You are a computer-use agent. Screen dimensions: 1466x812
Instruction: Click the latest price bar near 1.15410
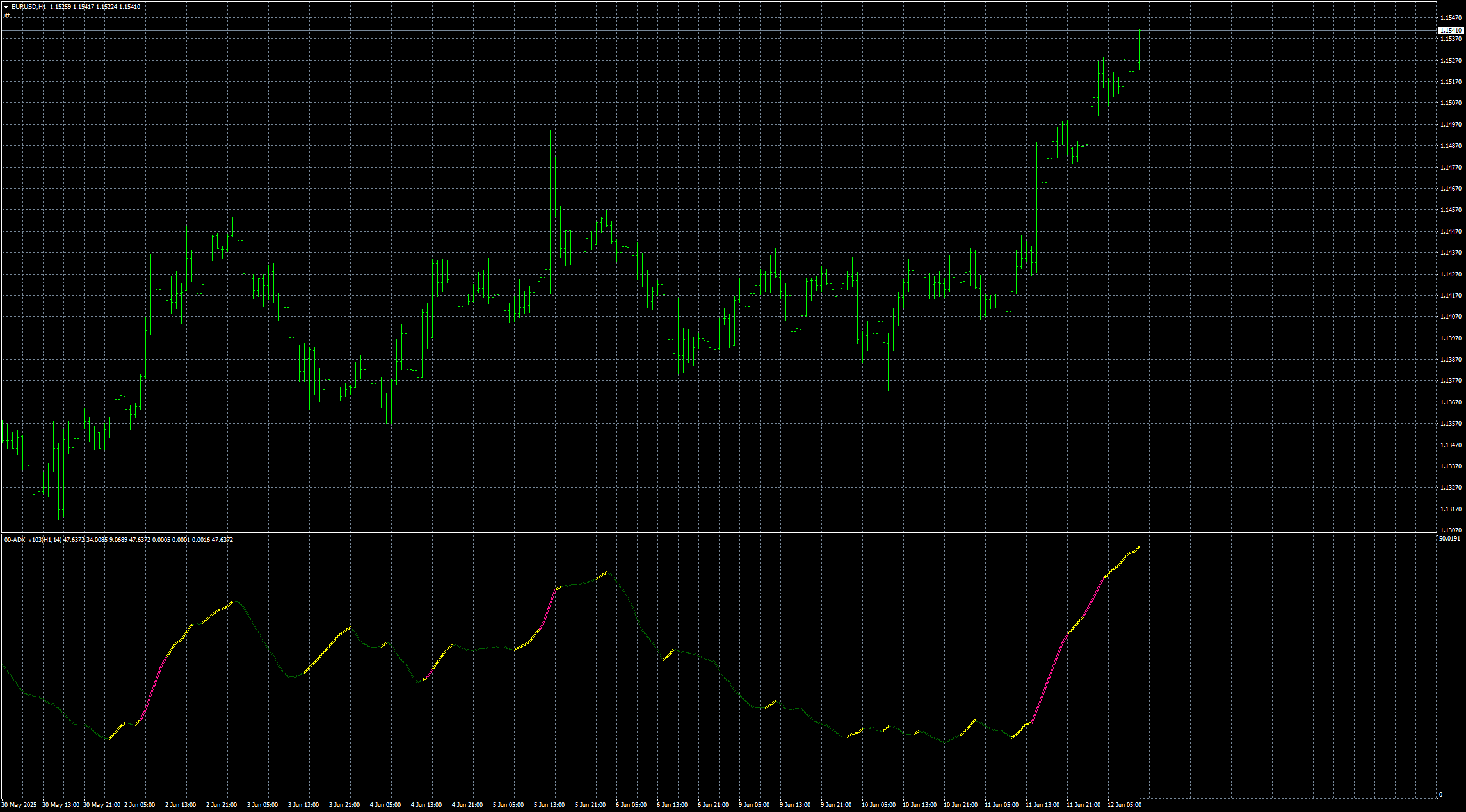click(x=1139, y=49)
